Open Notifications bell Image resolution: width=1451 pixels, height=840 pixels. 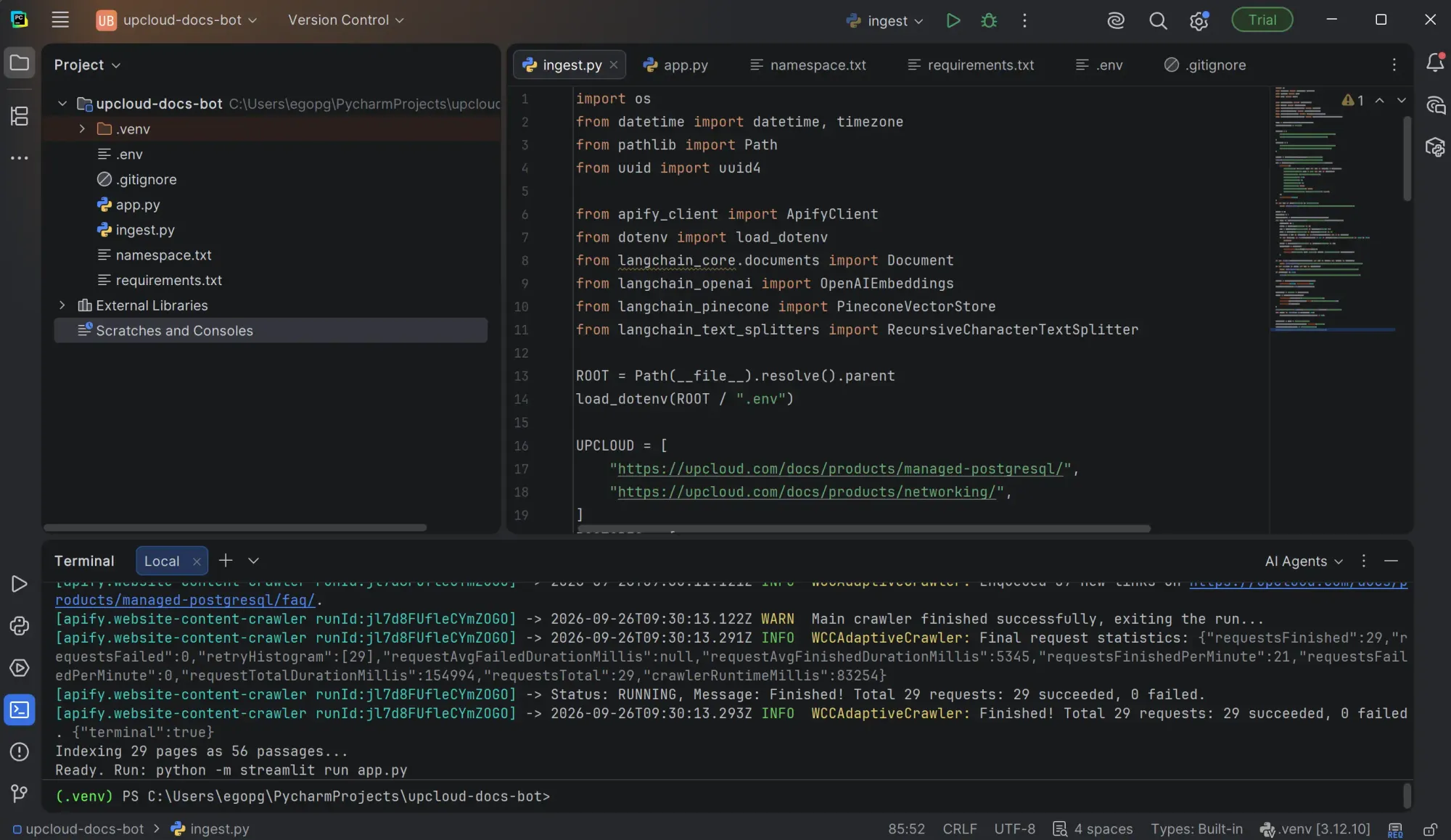(x=1435, y=62)
